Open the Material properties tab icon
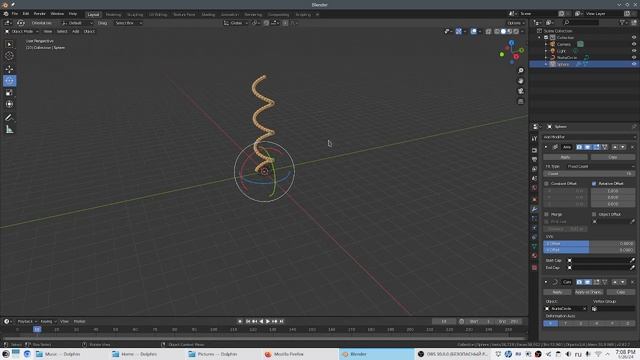This screenshot has height=360, width=640. coord(534,256)
